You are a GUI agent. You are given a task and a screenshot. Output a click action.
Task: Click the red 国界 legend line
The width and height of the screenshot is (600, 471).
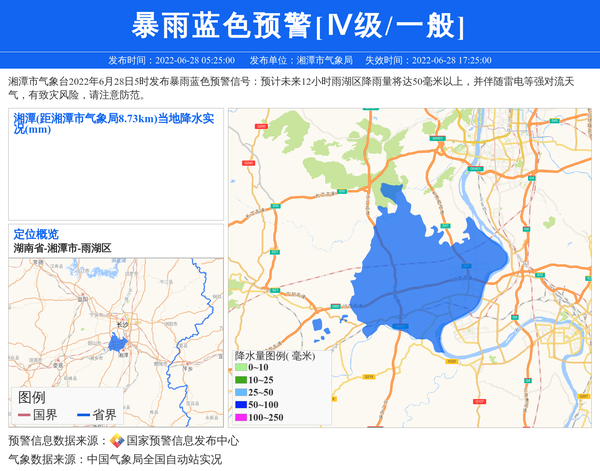click(x=22, y=415)
